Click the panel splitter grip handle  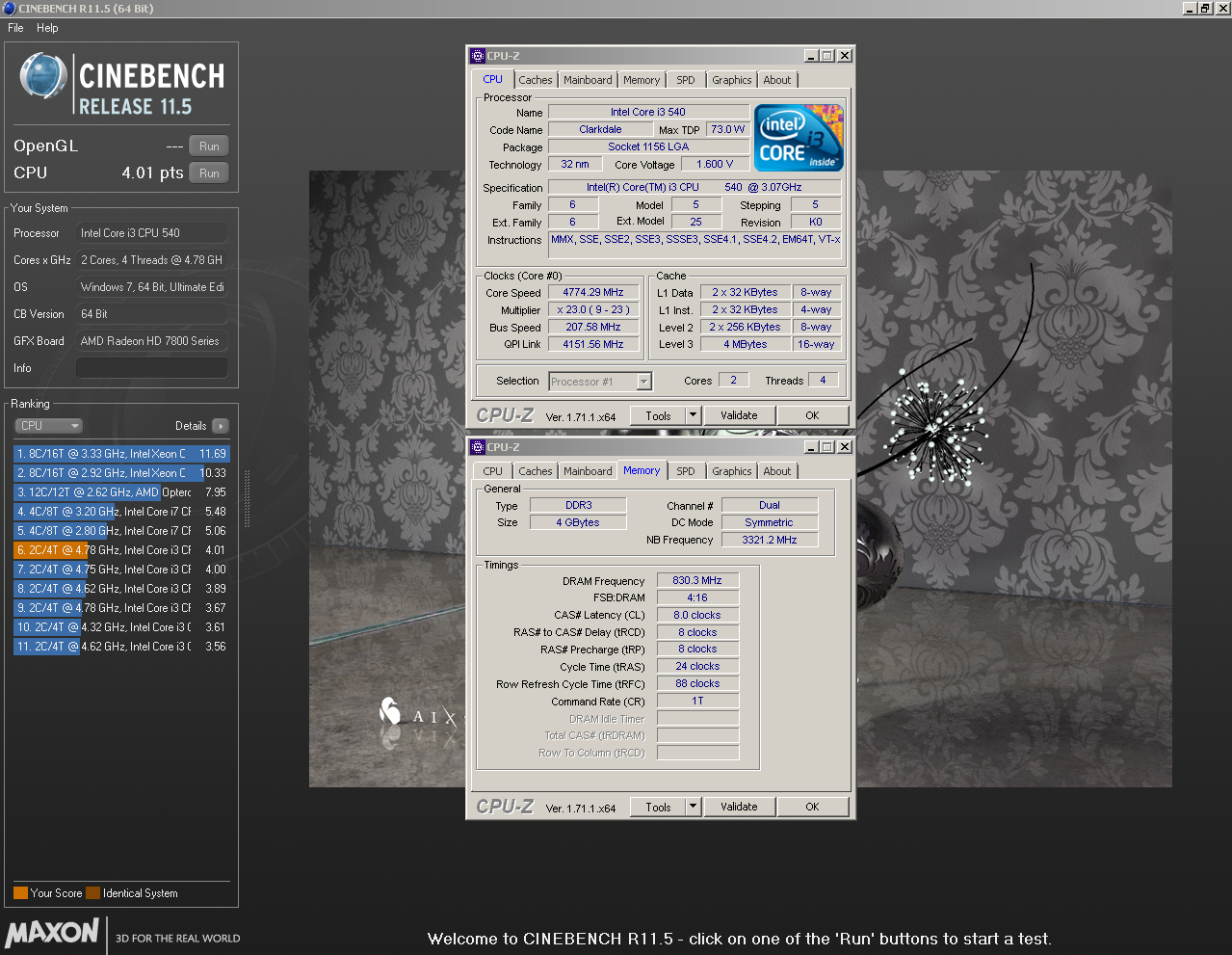tap(247, 499)
